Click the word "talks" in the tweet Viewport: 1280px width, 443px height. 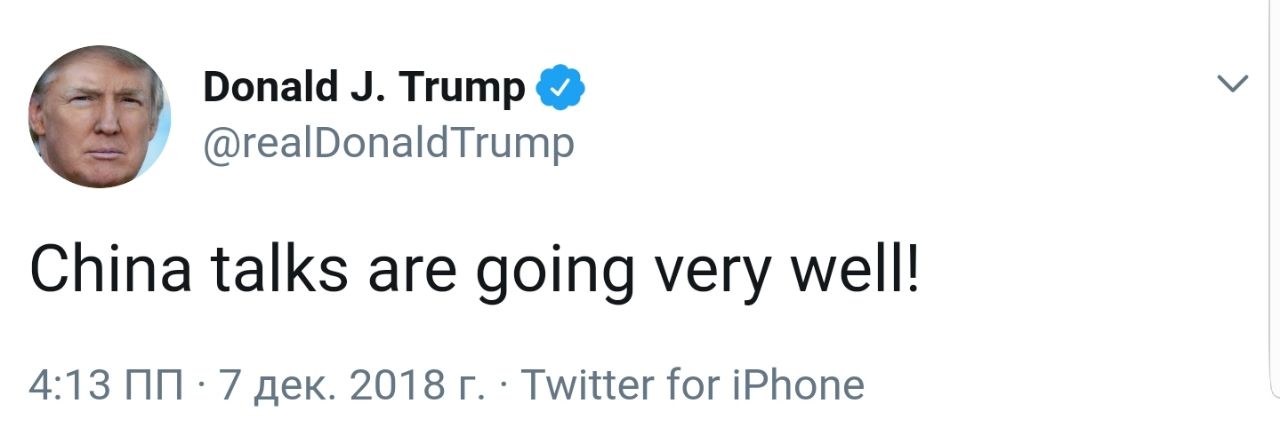(279, 268)
